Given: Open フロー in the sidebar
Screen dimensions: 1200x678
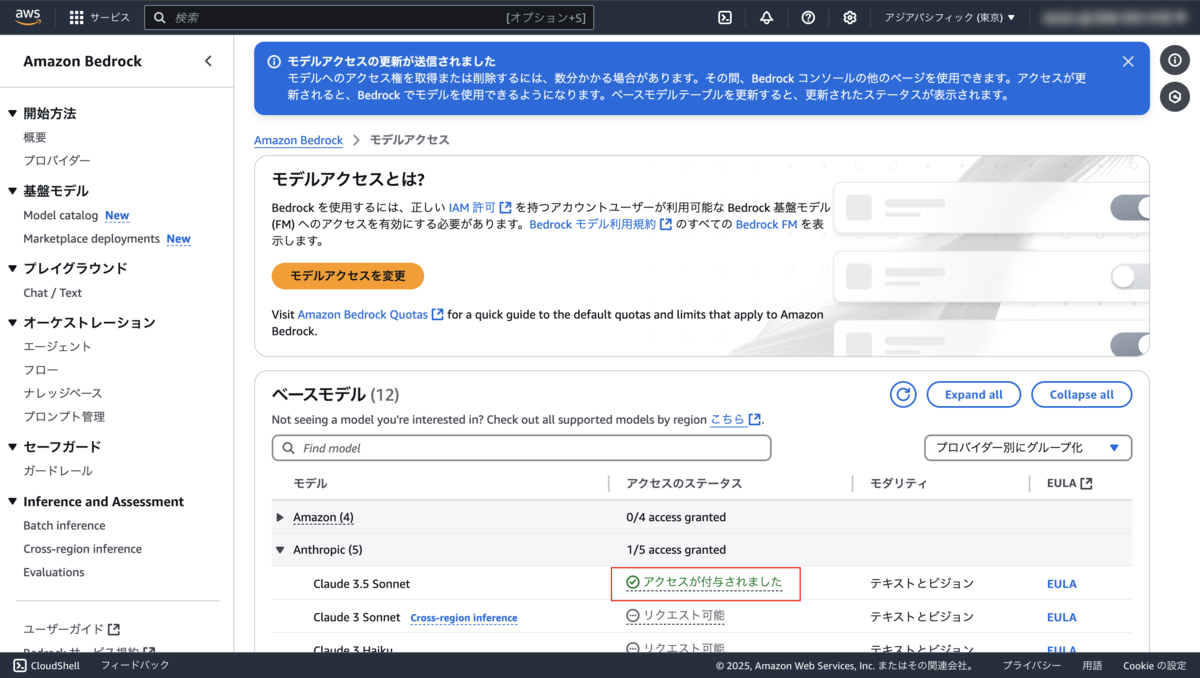Looking at the screenshot, I should (41, 370).
